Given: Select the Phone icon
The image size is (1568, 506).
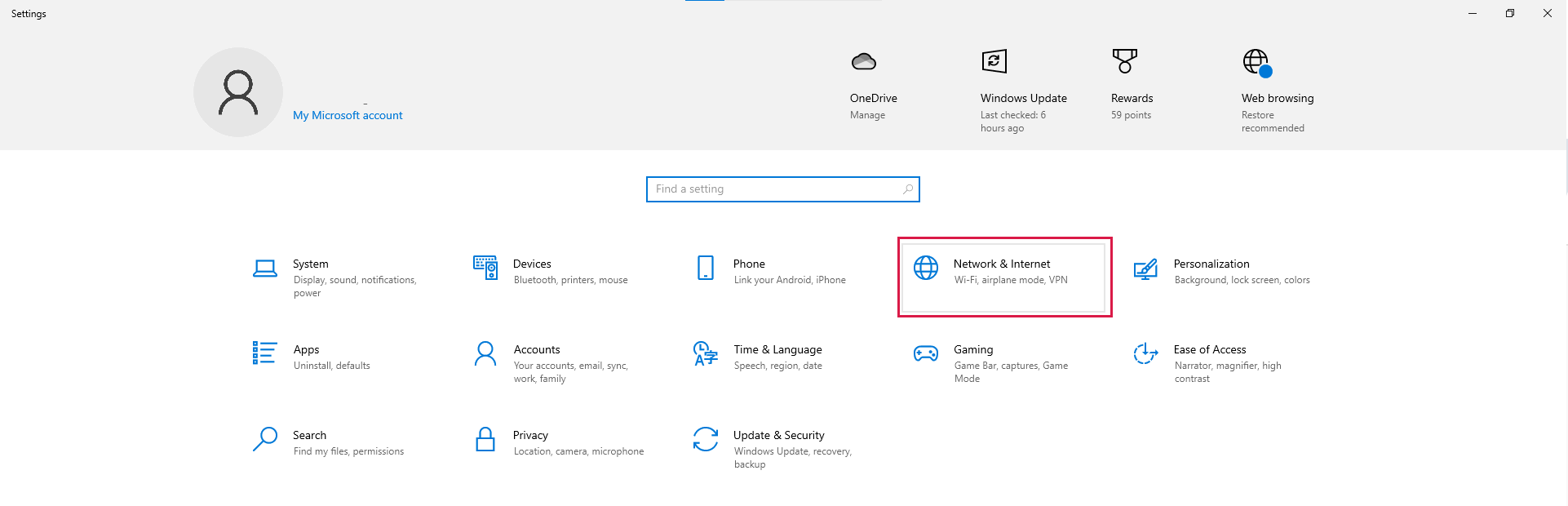Looking at the screenshot, I should coord(706,268).
